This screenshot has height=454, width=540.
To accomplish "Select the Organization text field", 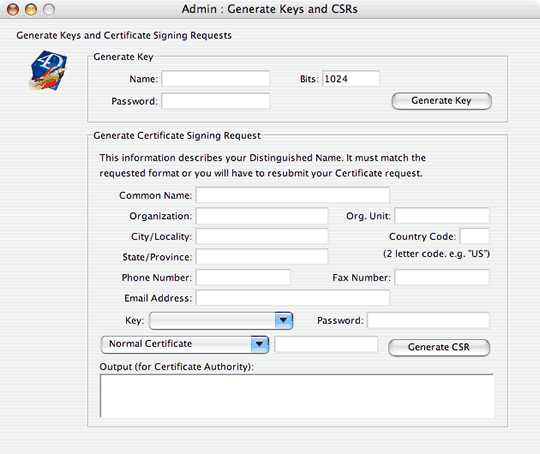I will pos(262,216).
